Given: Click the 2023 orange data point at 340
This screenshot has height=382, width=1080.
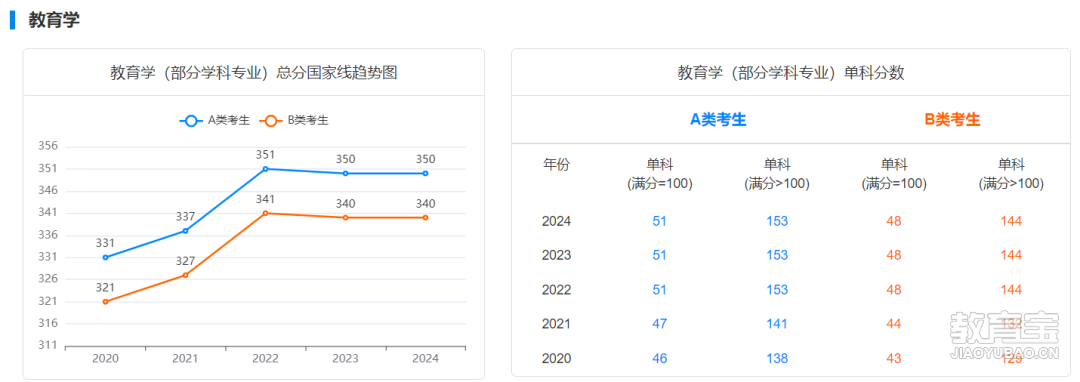Looking at the screenshot, I should point(346,217).
